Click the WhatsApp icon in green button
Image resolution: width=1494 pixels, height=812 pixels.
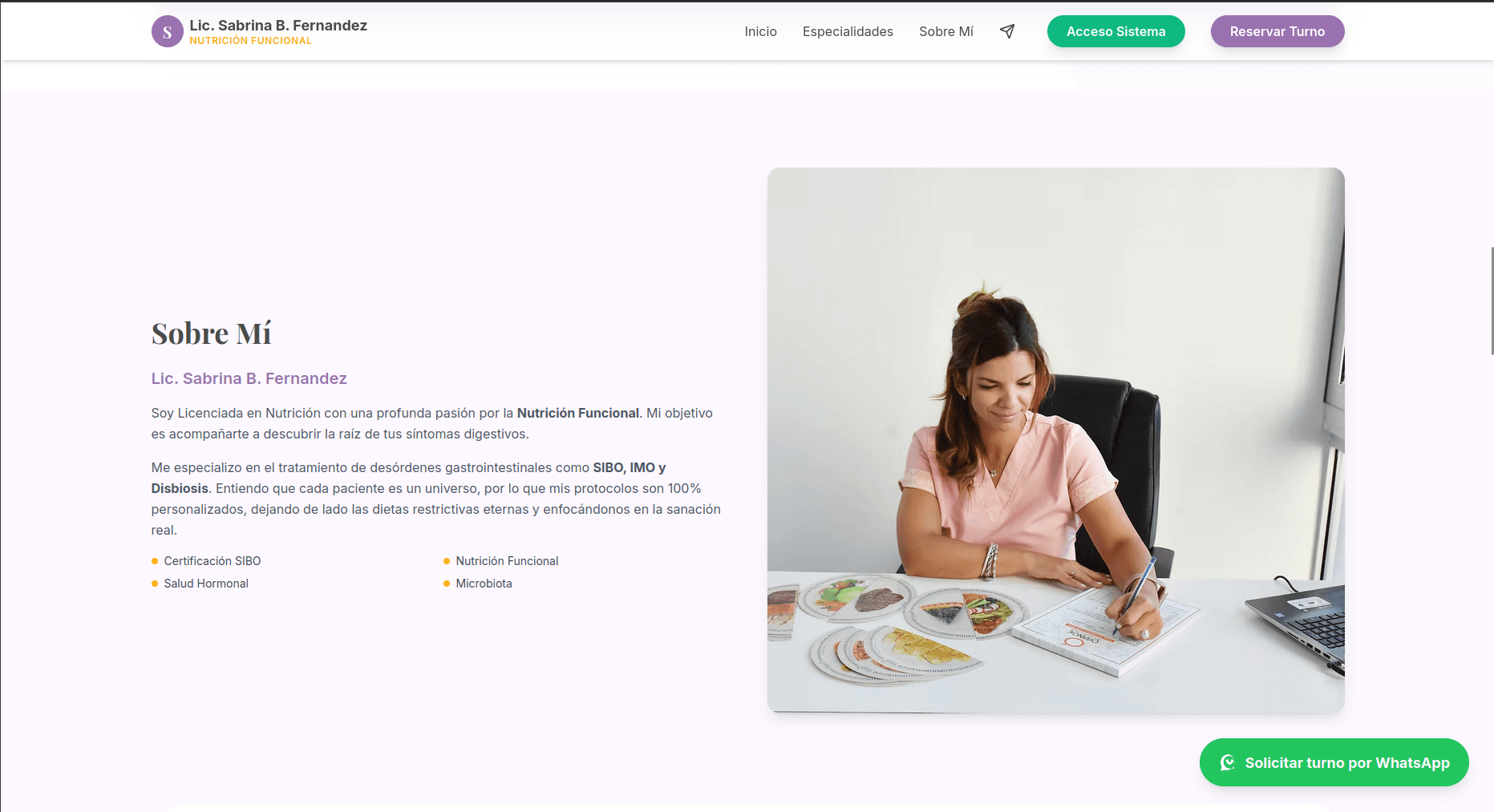pos(1227,762)
